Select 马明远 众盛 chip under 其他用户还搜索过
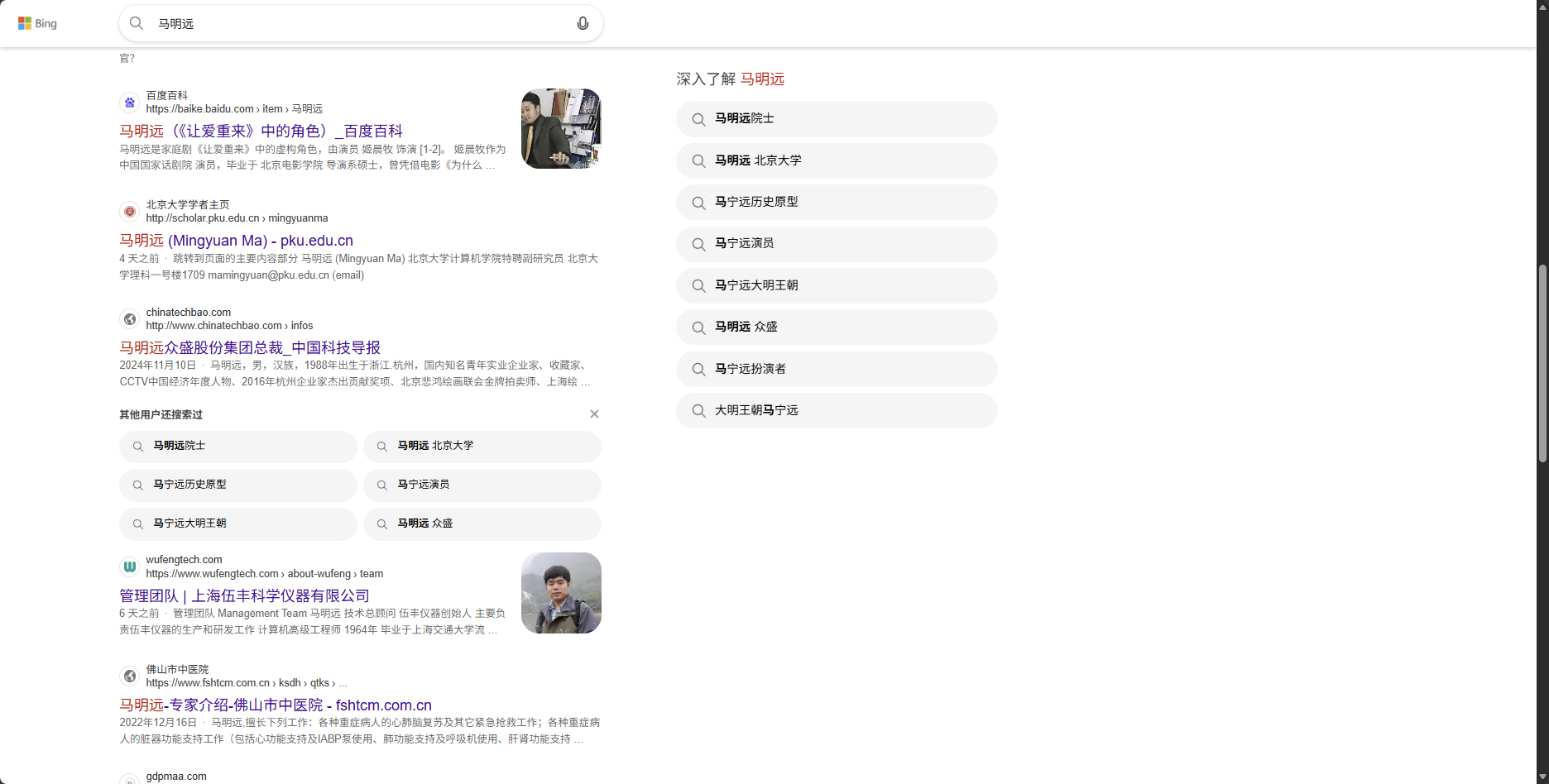This screenshot has height=784, width=1549. pyautogui.click(x=482, y=524)
